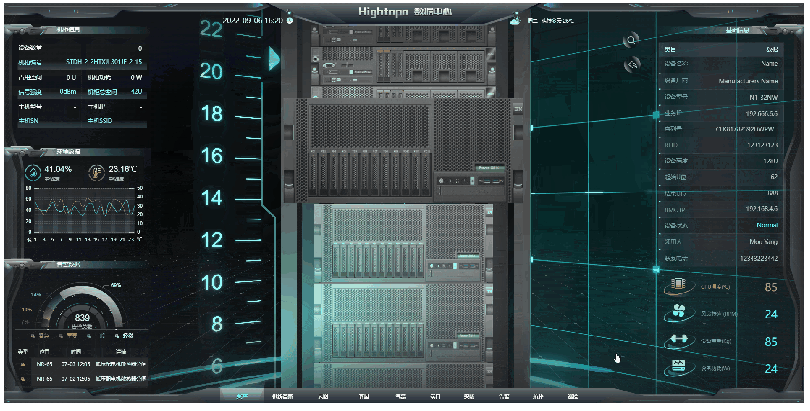
Task: Open the last tab in bottom navigation bar
Action: pyautogui.click(x=572, y=397)
